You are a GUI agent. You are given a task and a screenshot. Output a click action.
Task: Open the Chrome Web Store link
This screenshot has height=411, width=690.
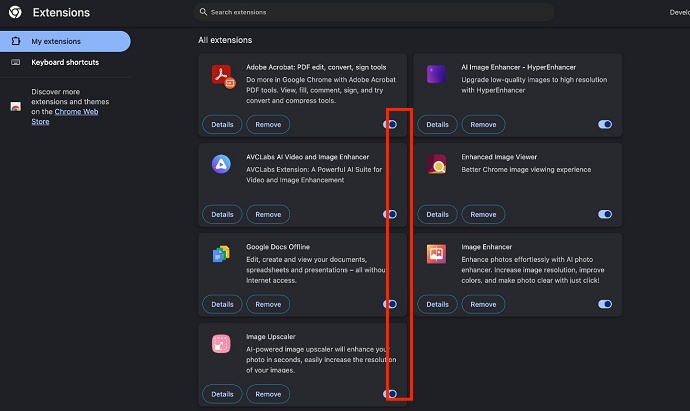coord(65,117)
